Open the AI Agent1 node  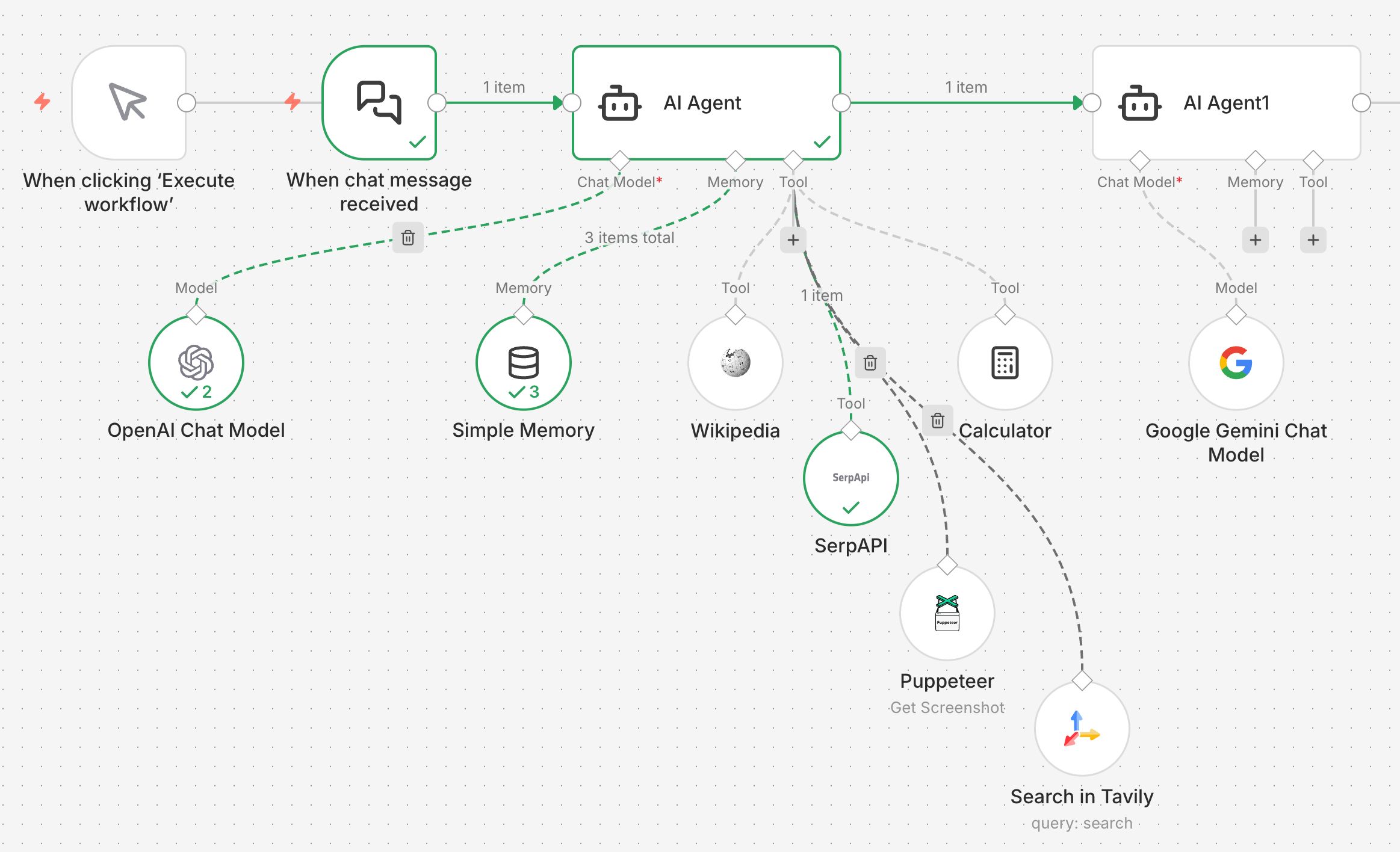click(x=1226, y=102)
